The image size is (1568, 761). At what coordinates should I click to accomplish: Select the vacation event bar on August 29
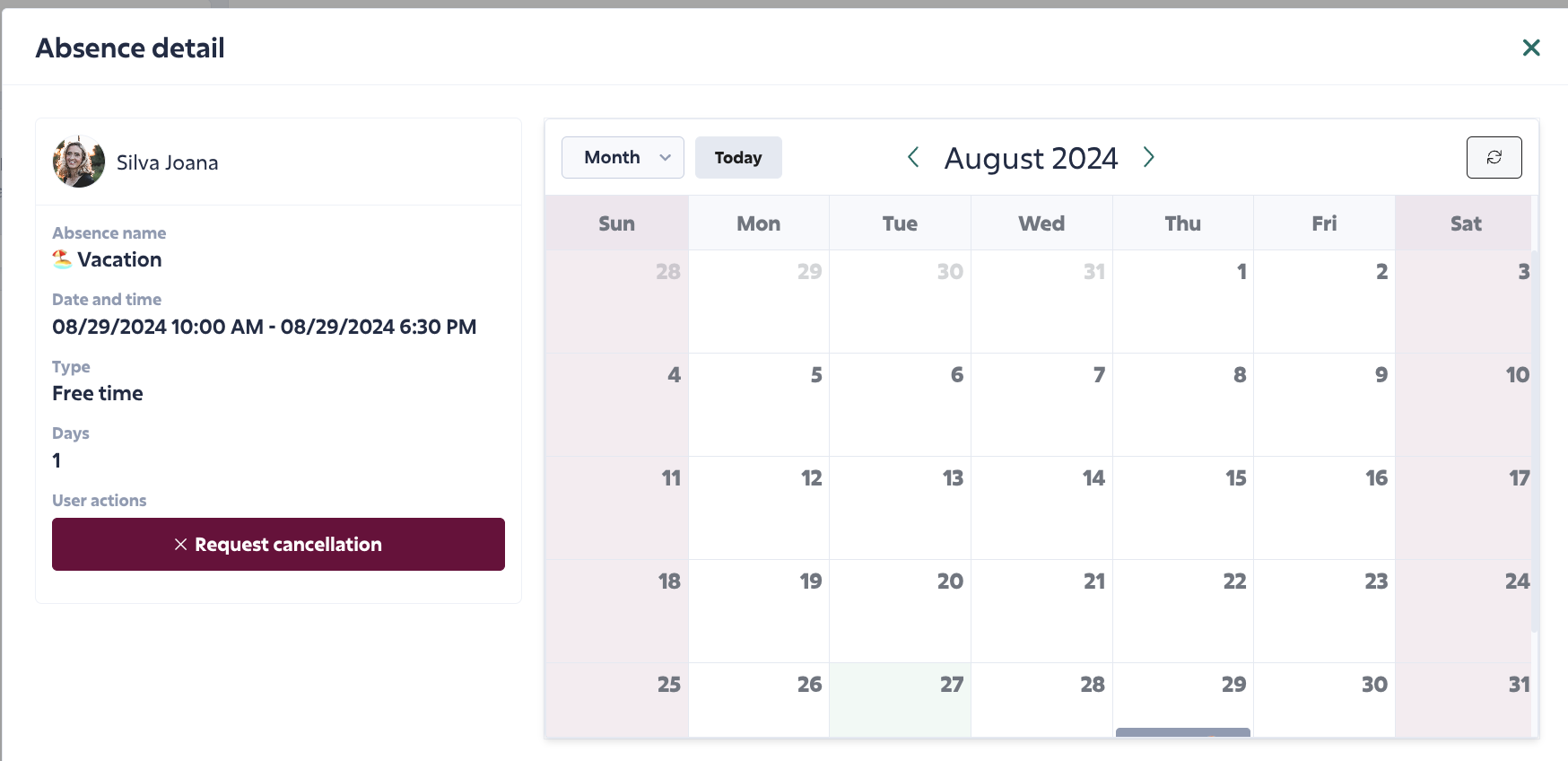1182,732
